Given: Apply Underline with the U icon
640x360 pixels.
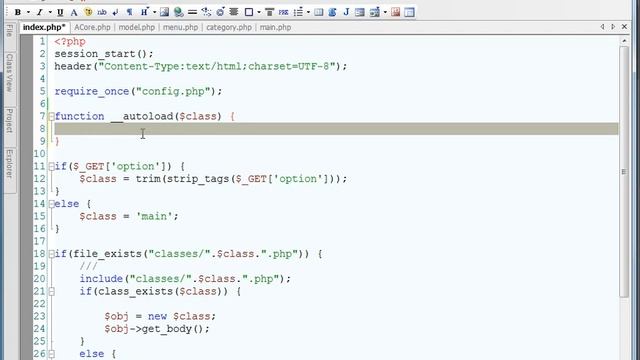Looking at the screenshot, I should [x=60, y=12].
